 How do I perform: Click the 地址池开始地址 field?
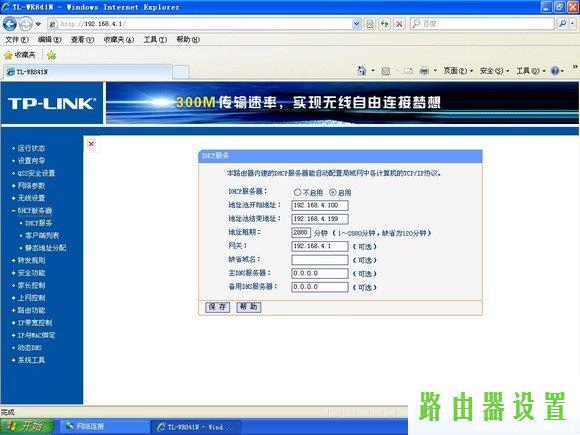tap(320, 205)
